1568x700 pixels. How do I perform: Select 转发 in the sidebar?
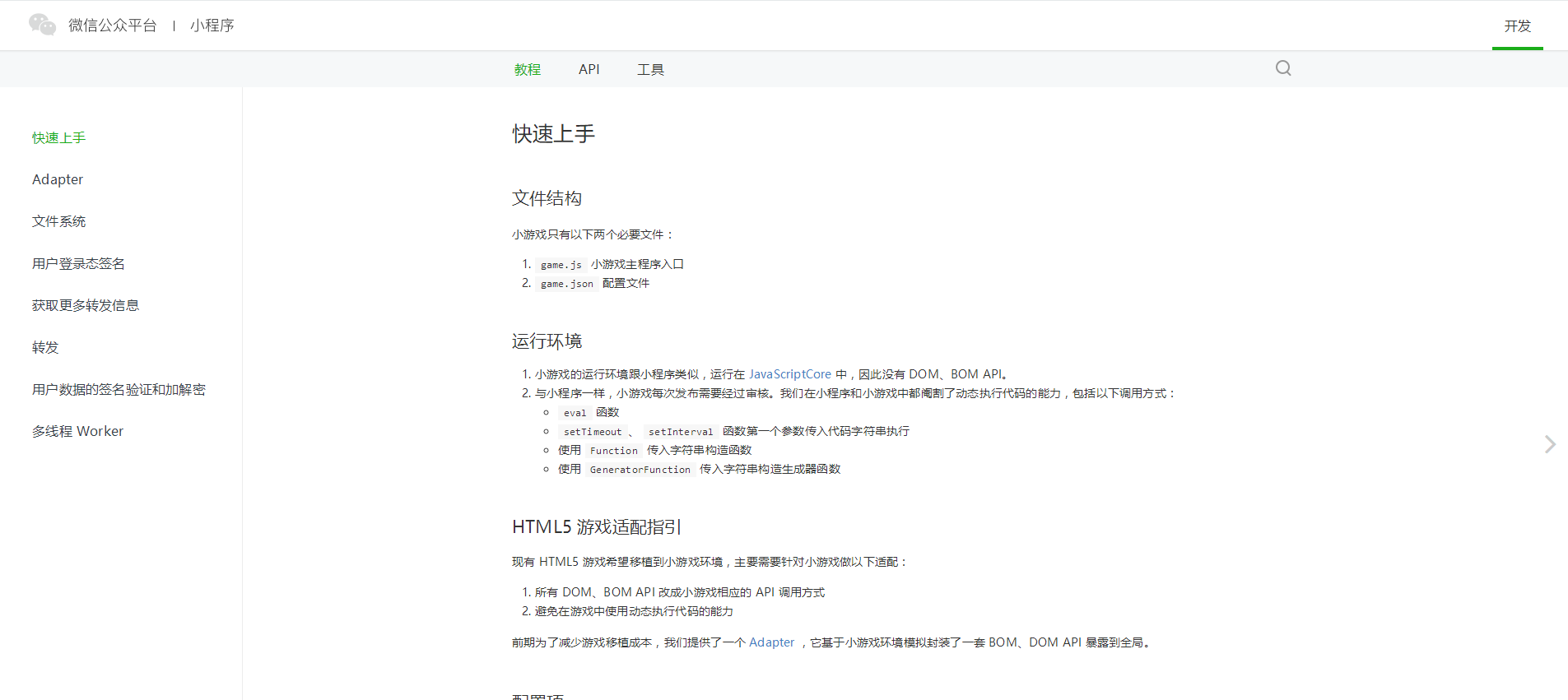(45, 347)
